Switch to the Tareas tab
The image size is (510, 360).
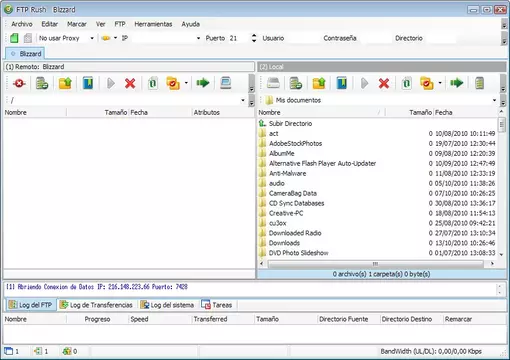click(217, 305)
